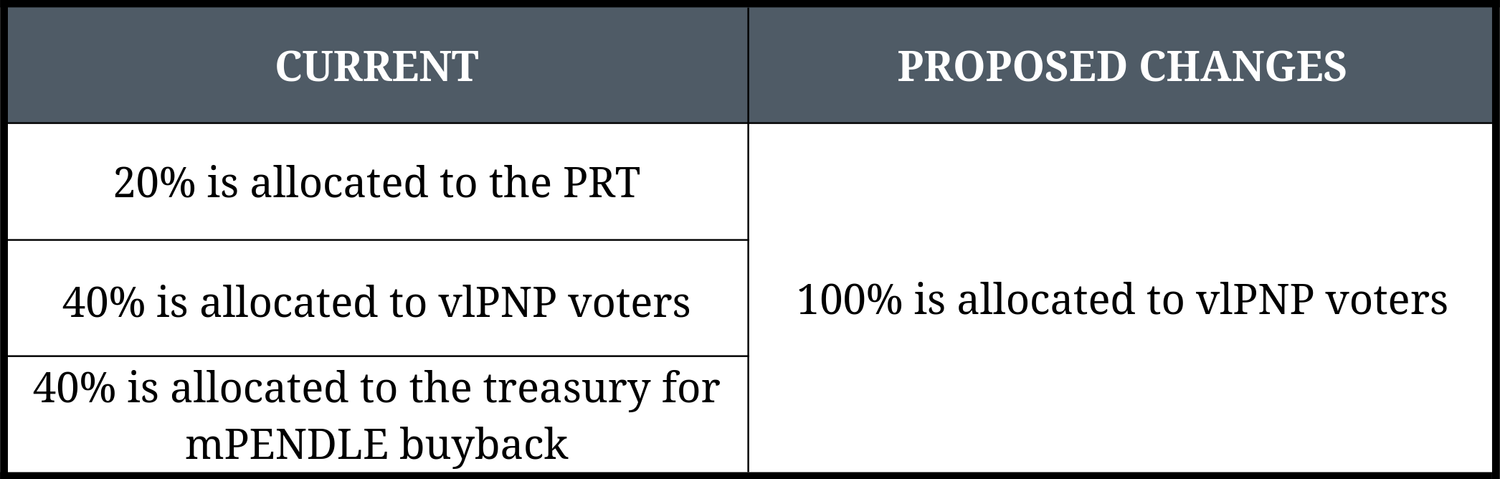Click the CURRENT column header
This screenshot has width=1500, height=479.
coord(377,67)
